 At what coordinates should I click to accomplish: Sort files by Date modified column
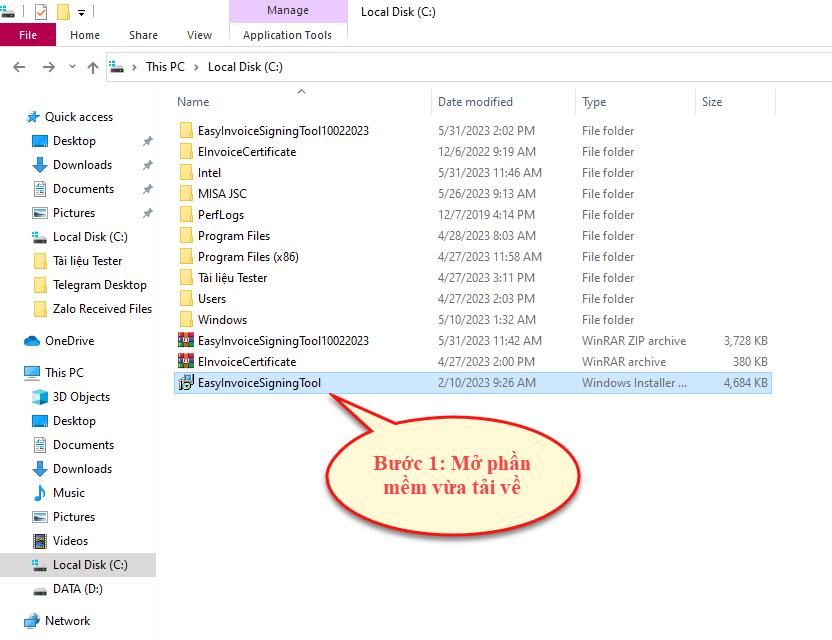pos(475,102)
